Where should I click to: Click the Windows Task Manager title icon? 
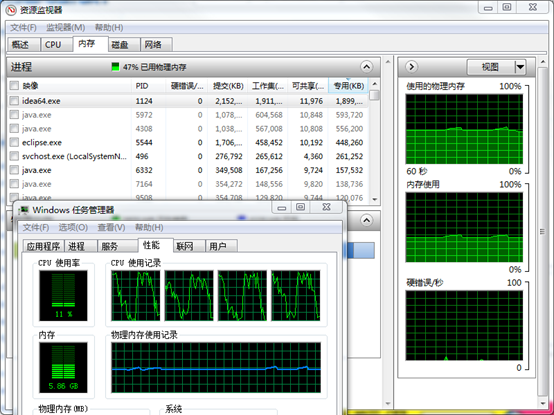coord(24,210)
